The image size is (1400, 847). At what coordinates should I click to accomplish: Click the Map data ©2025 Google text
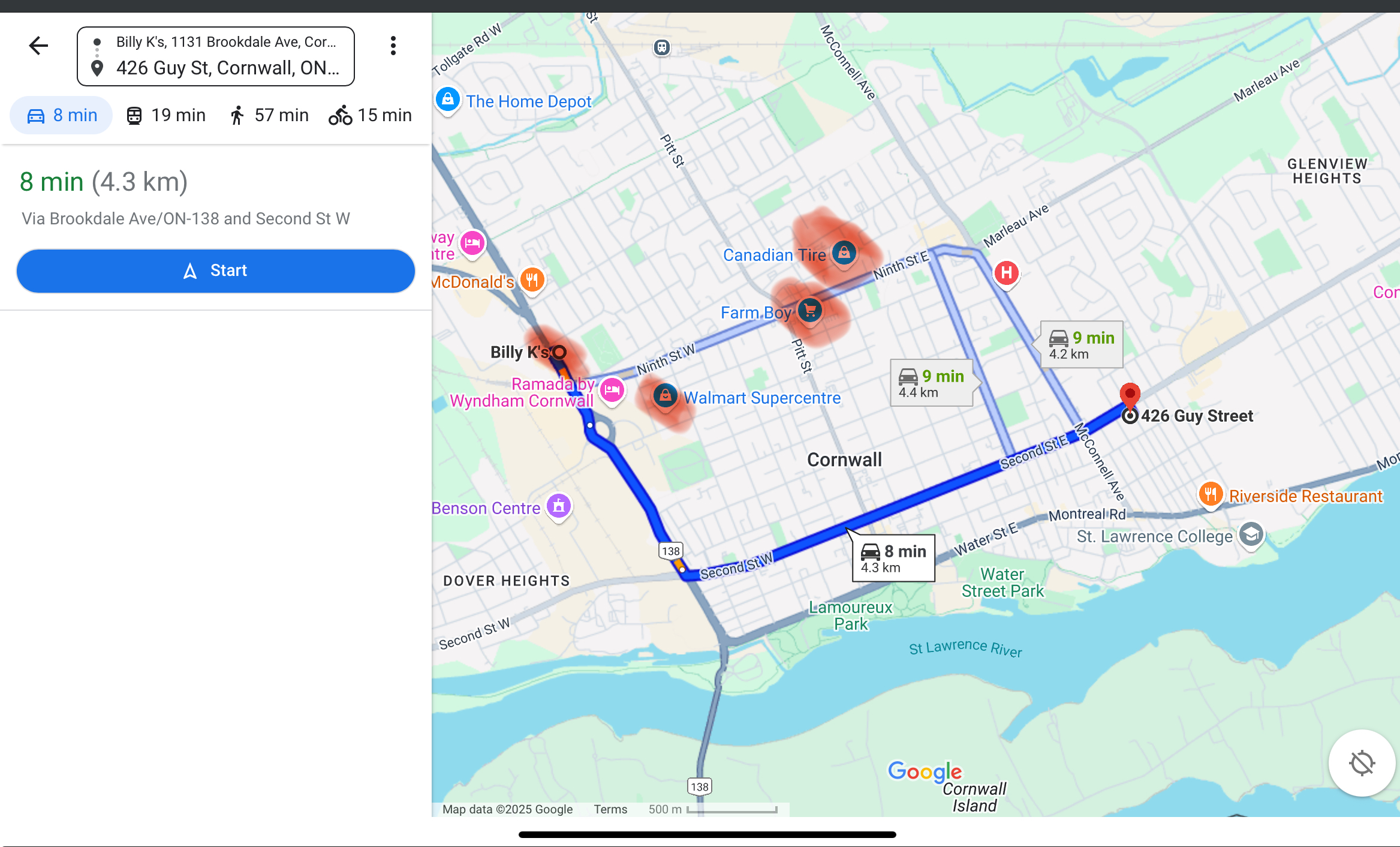(x=507, y=809)
